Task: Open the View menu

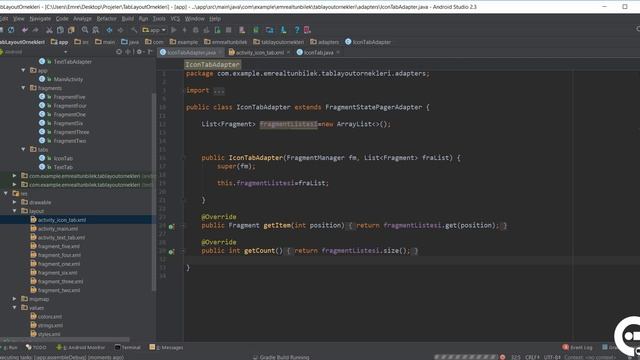Action: pyautogui.click(x=19, y=18)
